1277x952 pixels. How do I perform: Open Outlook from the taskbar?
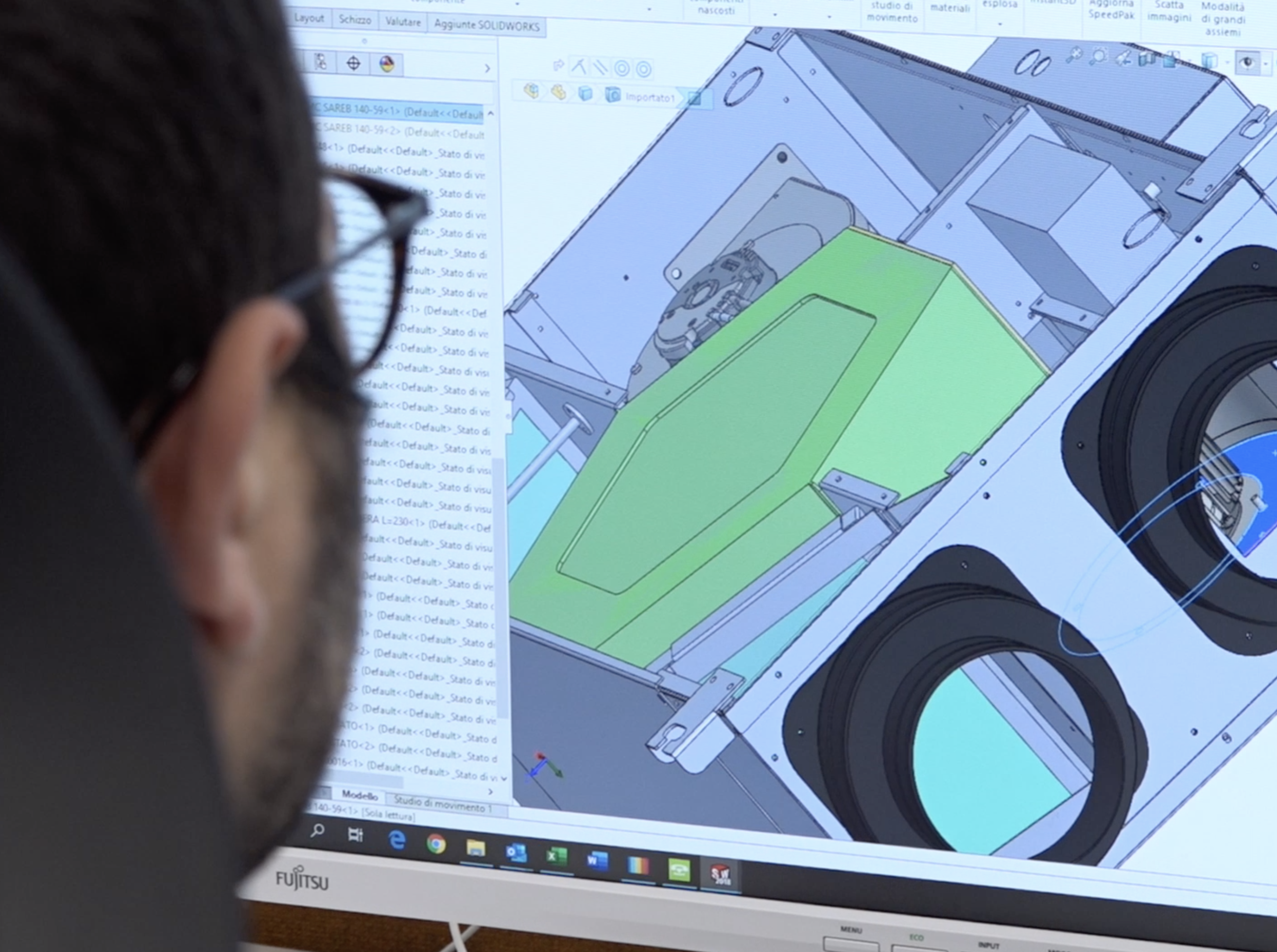516,853
